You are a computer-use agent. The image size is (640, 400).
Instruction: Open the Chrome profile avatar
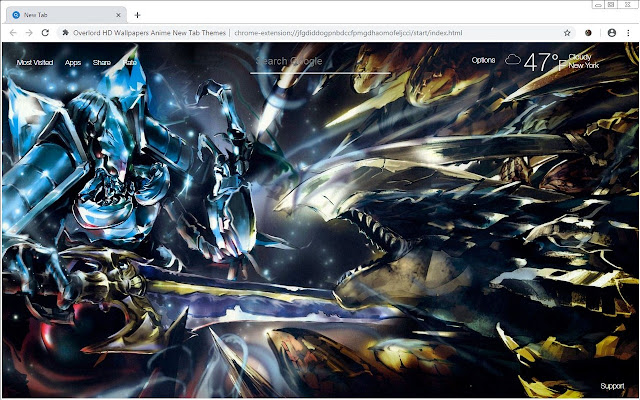pos(611,33)
